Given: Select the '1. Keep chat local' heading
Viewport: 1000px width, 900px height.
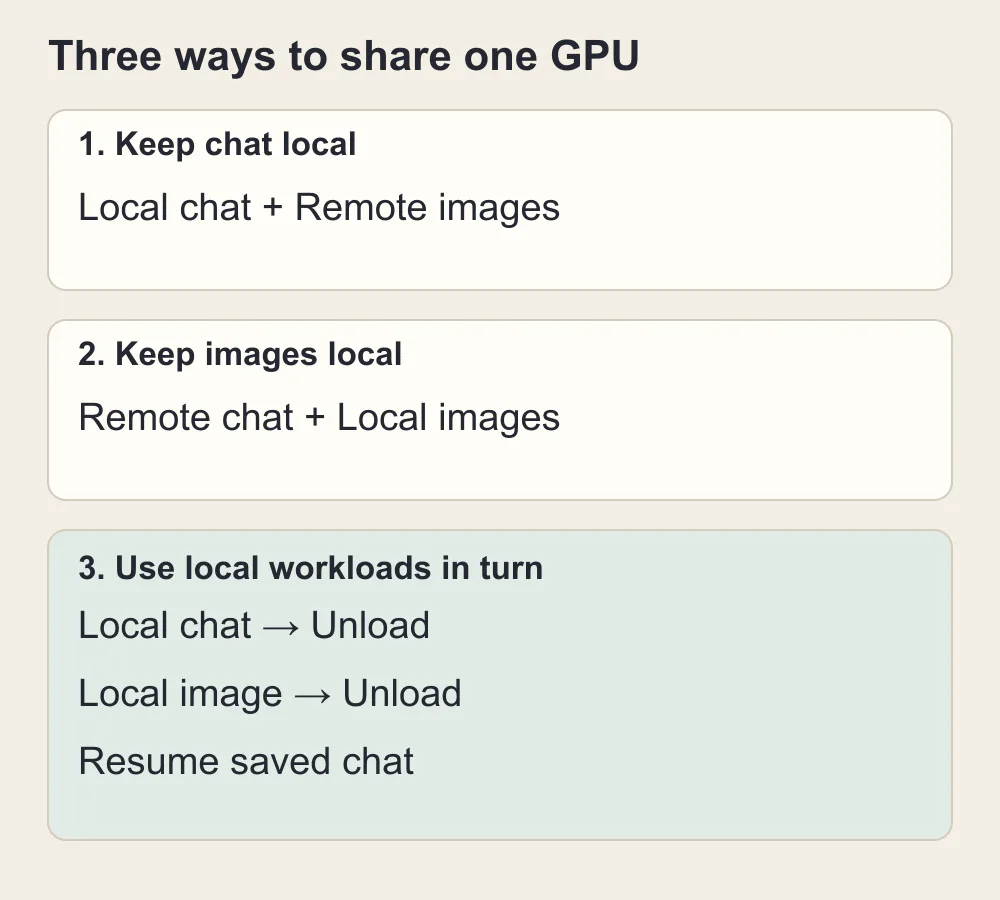Looking at the screenshot, I should 217,144.
